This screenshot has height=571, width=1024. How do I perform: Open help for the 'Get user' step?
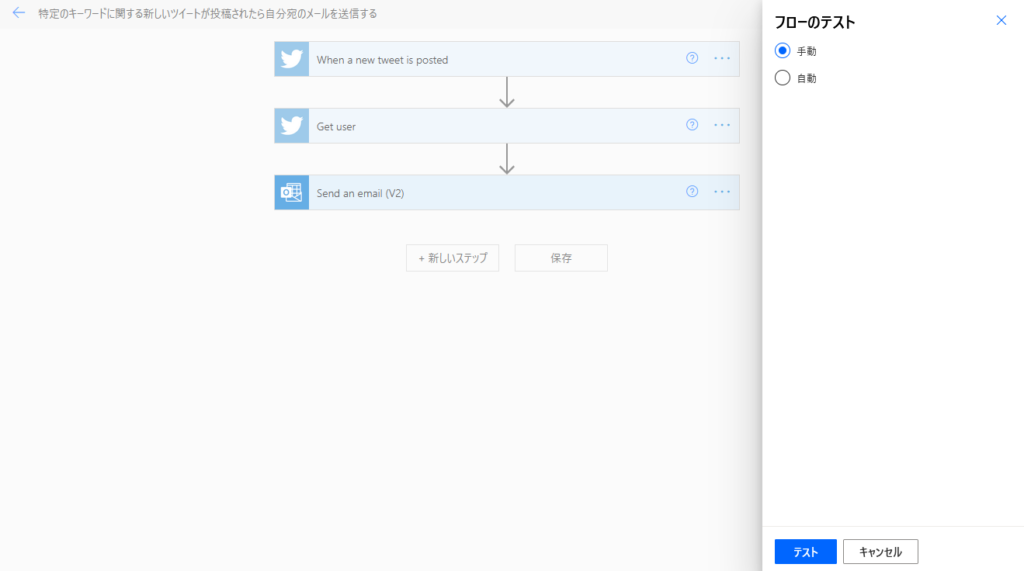click(692, 125)
